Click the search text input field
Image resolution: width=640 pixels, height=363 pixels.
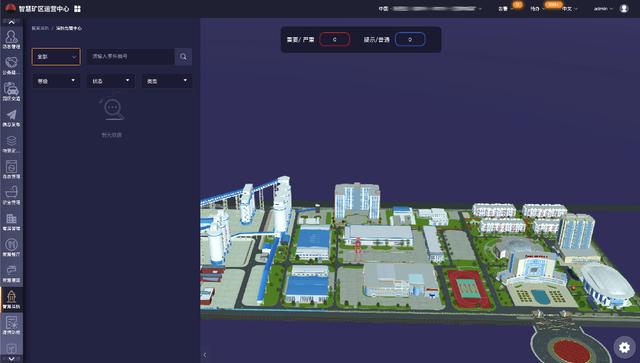[131, 57]
